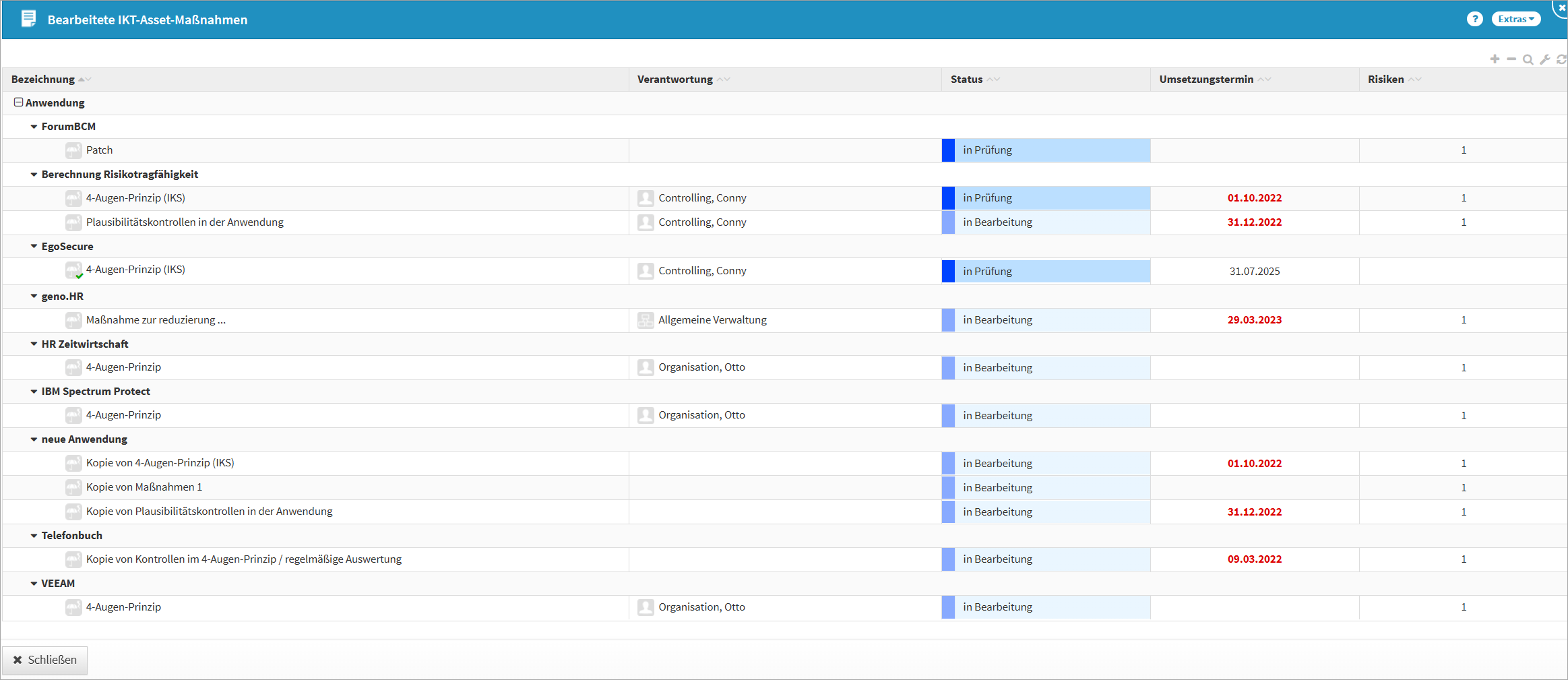Sort by Umsetzungstermin column header
The image size is (1568, 680).
click(x=1205, y=80)
